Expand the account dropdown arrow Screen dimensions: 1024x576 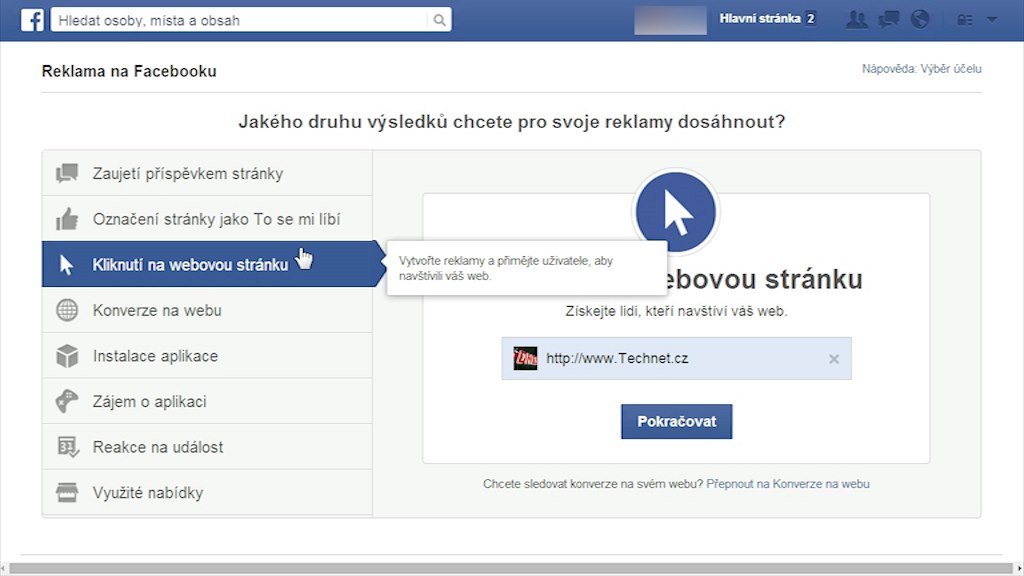pyautogui.click(x=992, y=20)
